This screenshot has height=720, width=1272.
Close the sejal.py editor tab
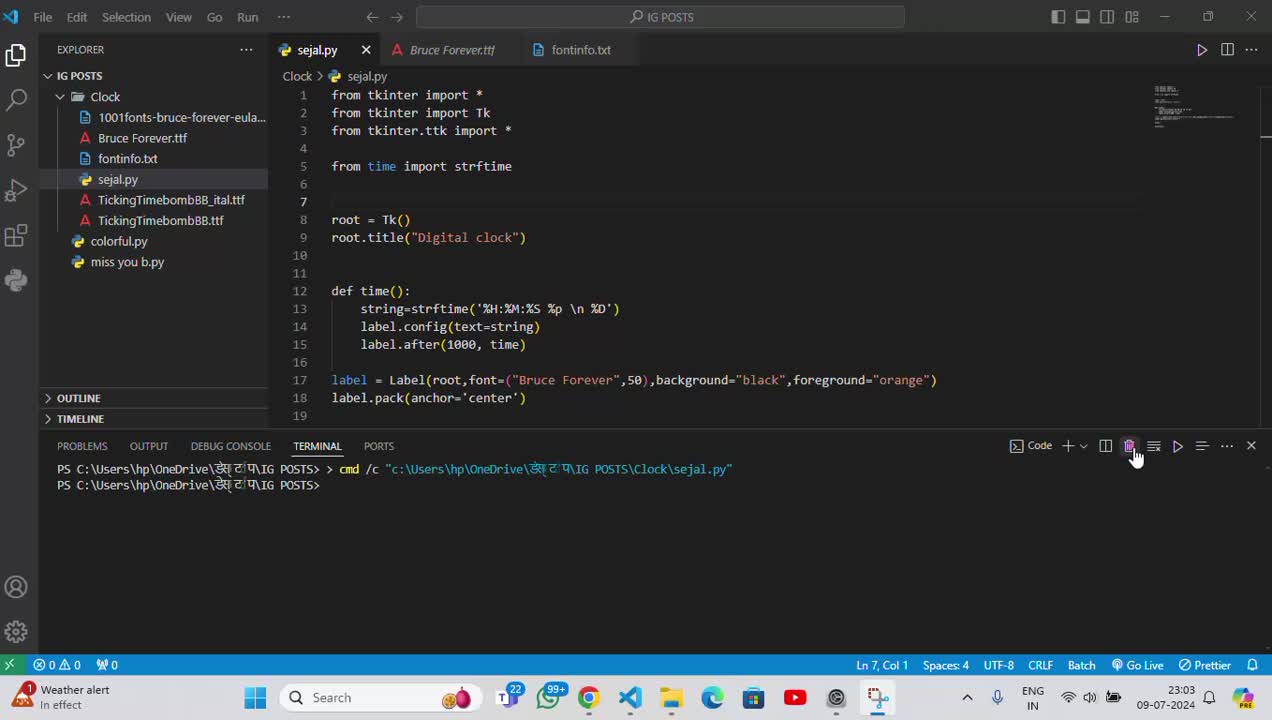tap(366, 50)
